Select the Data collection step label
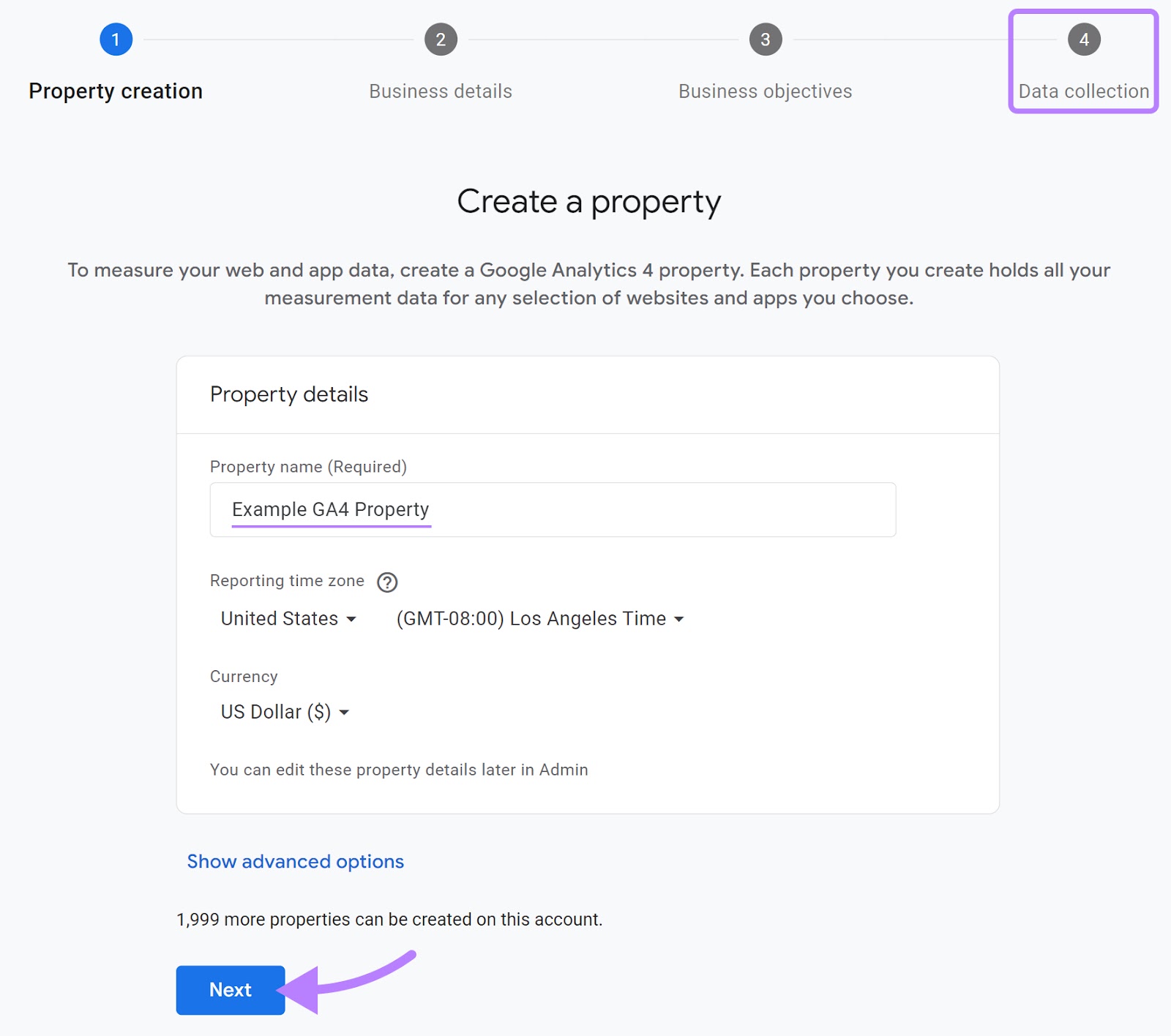 (x=1082, y=91)
